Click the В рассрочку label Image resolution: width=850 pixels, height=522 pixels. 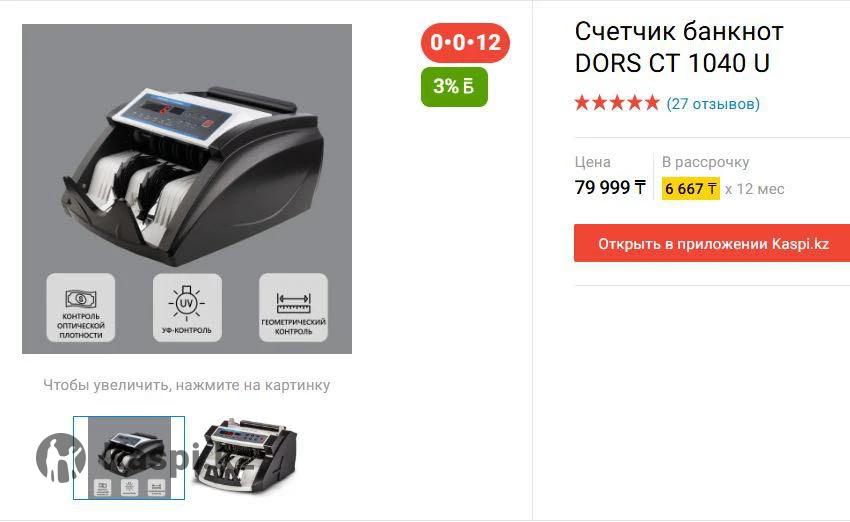coord(705,162)
